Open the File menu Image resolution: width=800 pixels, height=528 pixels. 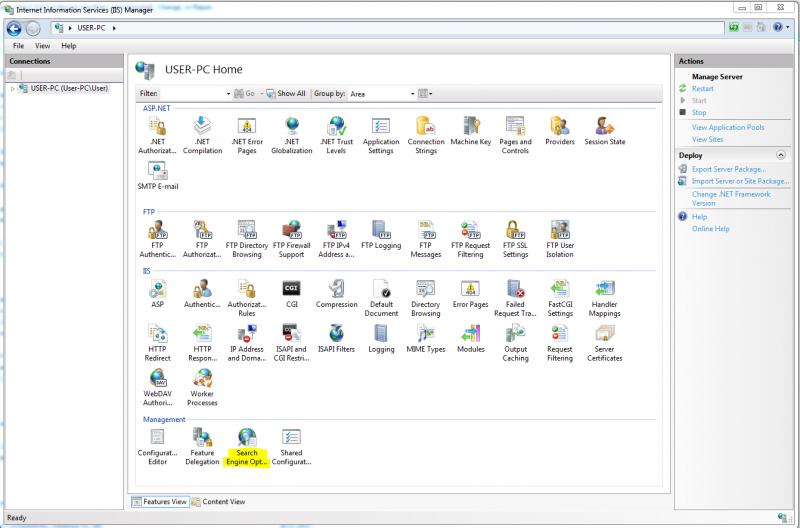18,45
